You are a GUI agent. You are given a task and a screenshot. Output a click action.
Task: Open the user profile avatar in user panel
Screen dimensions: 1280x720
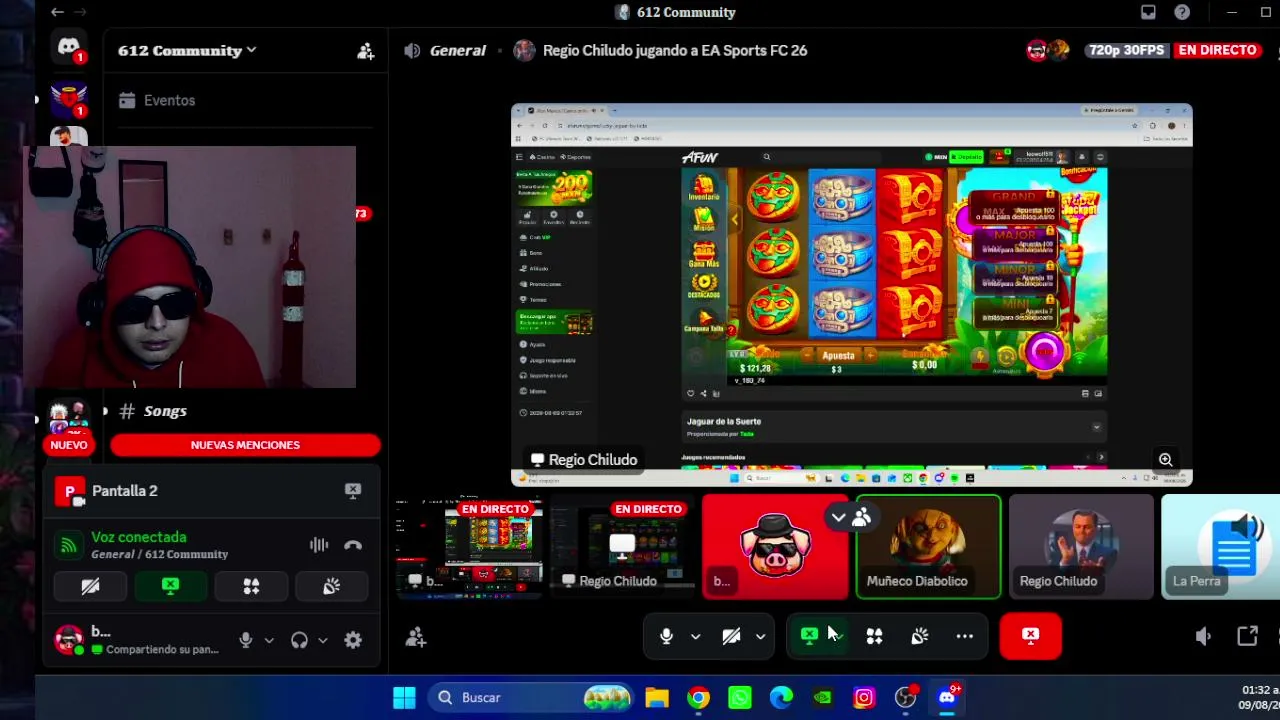[x=68, y=640]
